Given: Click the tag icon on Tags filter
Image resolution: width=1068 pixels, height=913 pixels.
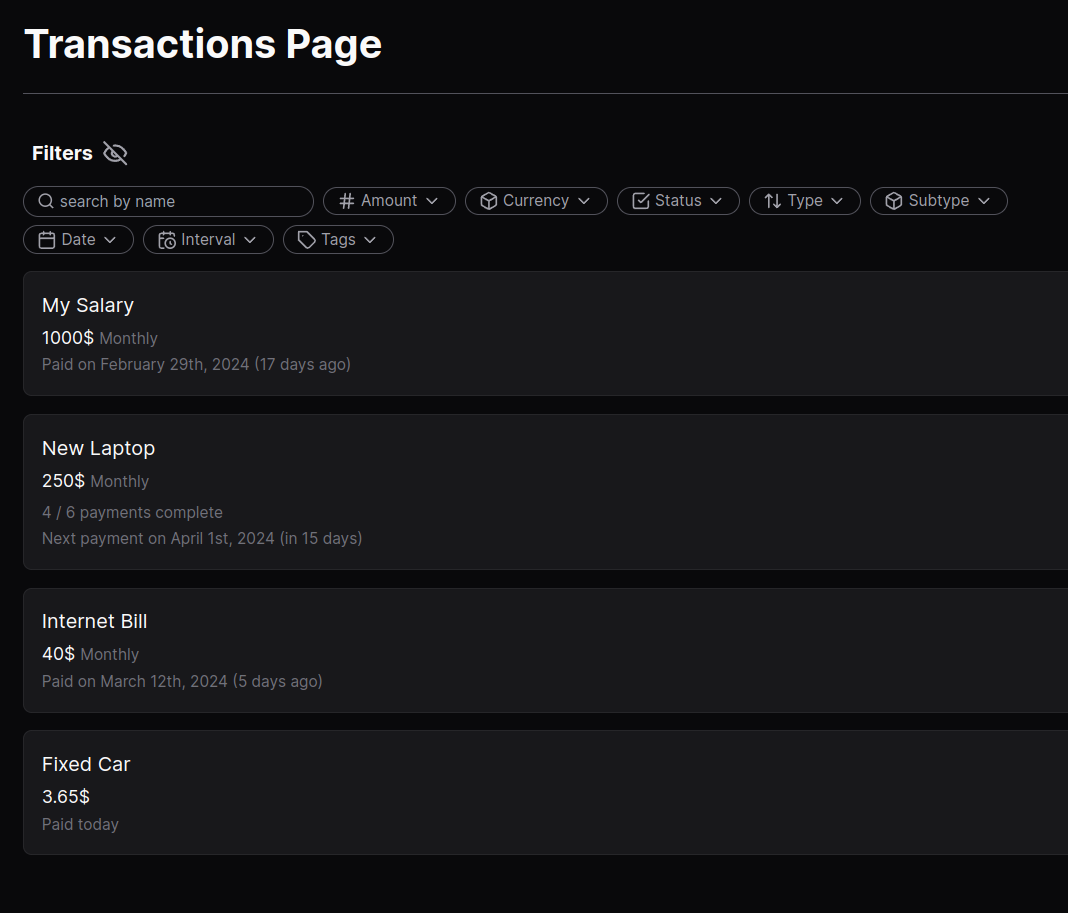Looking at the screenshot, I should [x=307, y=240].
